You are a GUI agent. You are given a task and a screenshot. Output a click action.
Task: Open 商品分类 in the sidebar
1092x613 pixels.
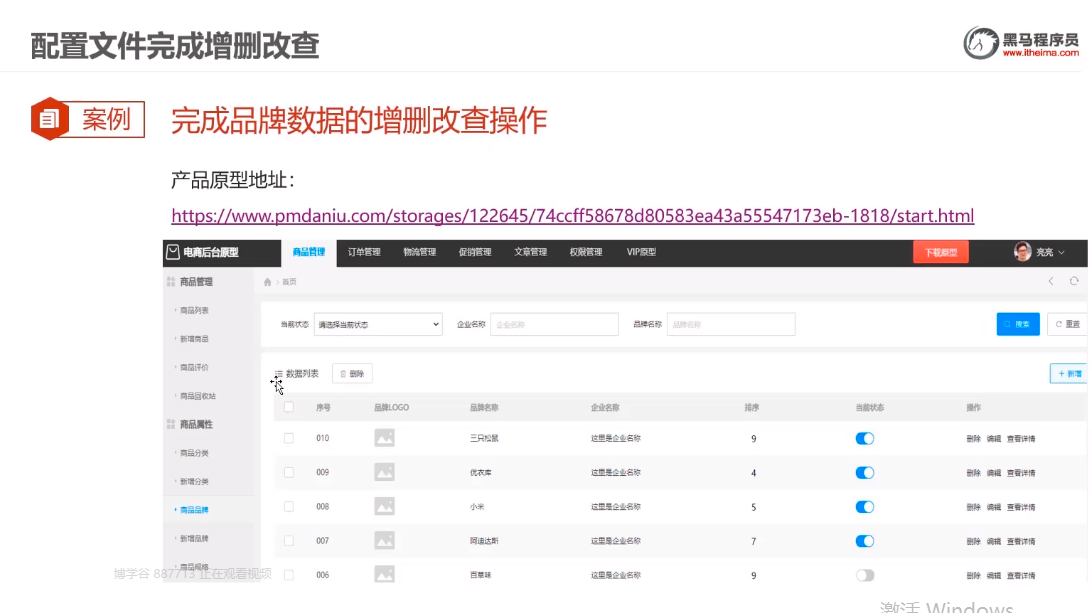coord(194,453)
